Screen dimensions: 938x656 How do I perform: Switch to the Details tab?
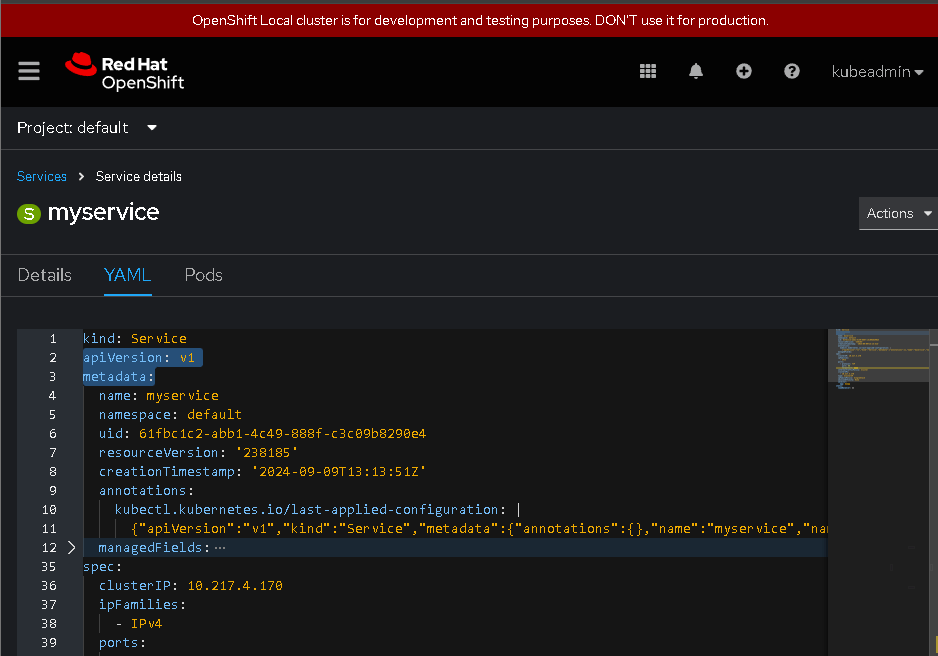tap(45, 275)
